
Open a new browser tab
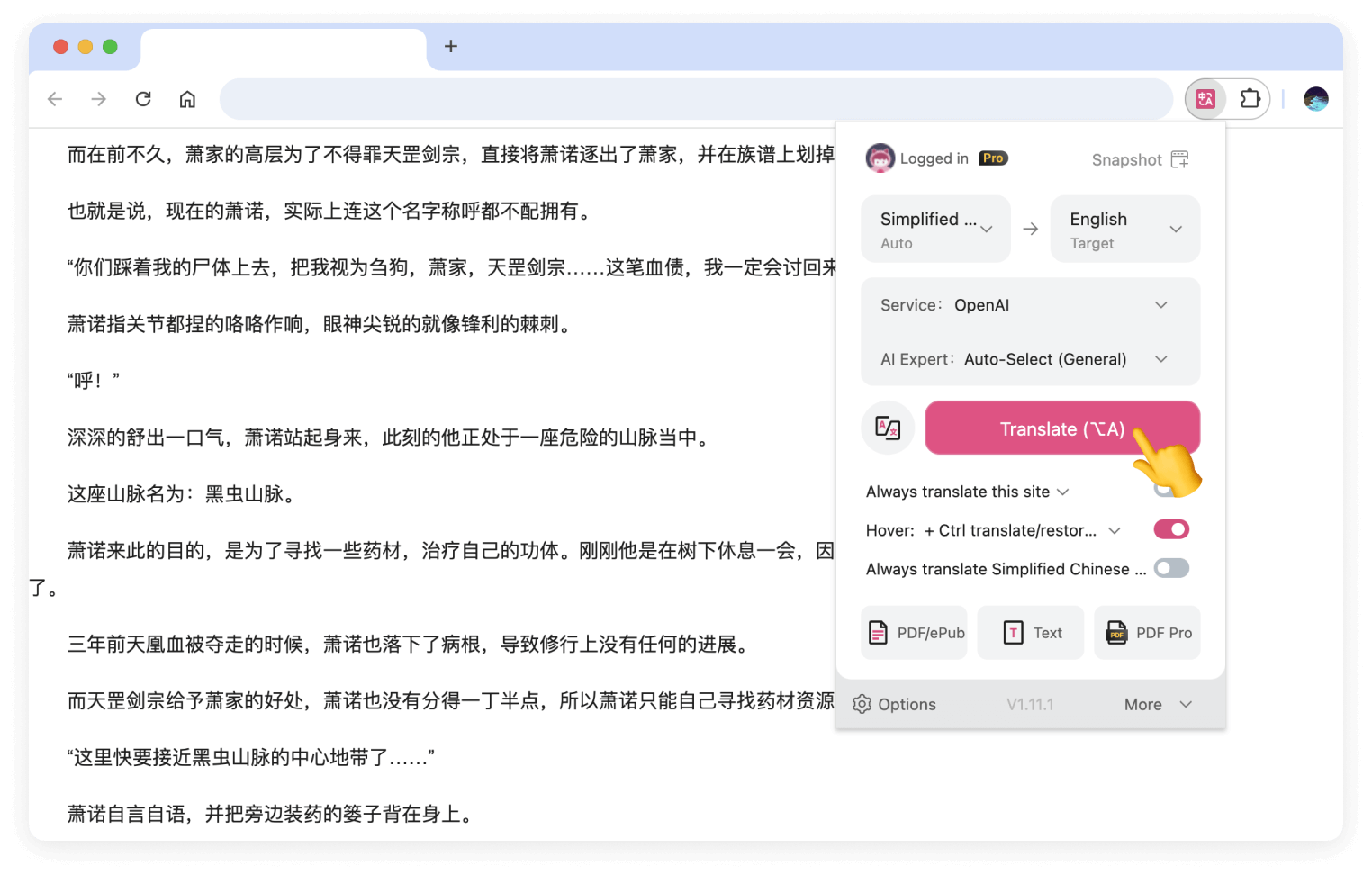coord(451,46)
